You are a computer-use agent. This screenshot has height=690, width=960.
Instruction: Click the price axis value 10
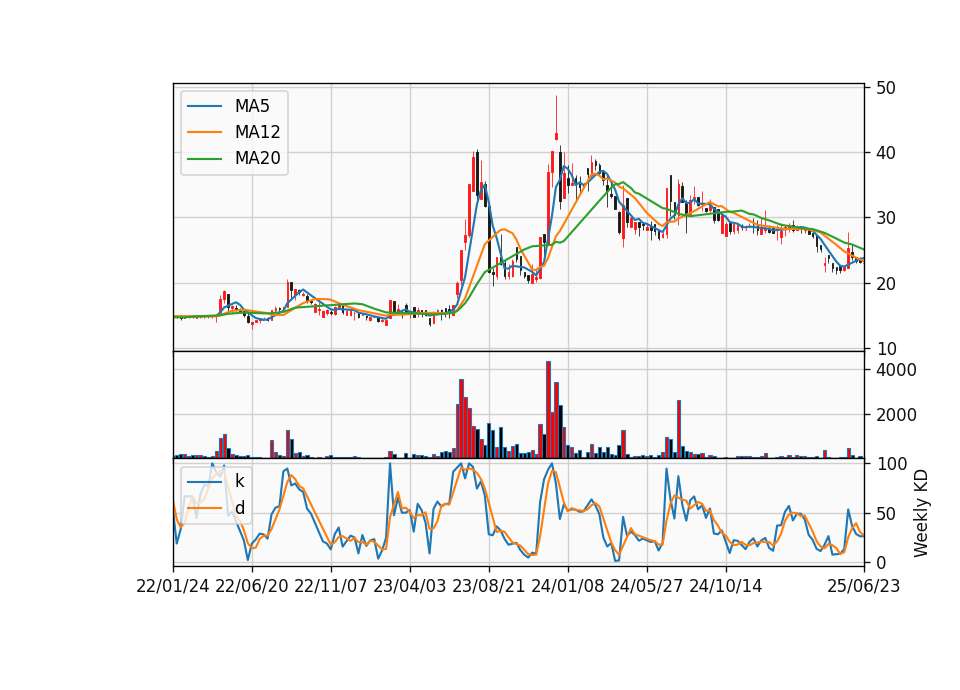tap(885, 349)
